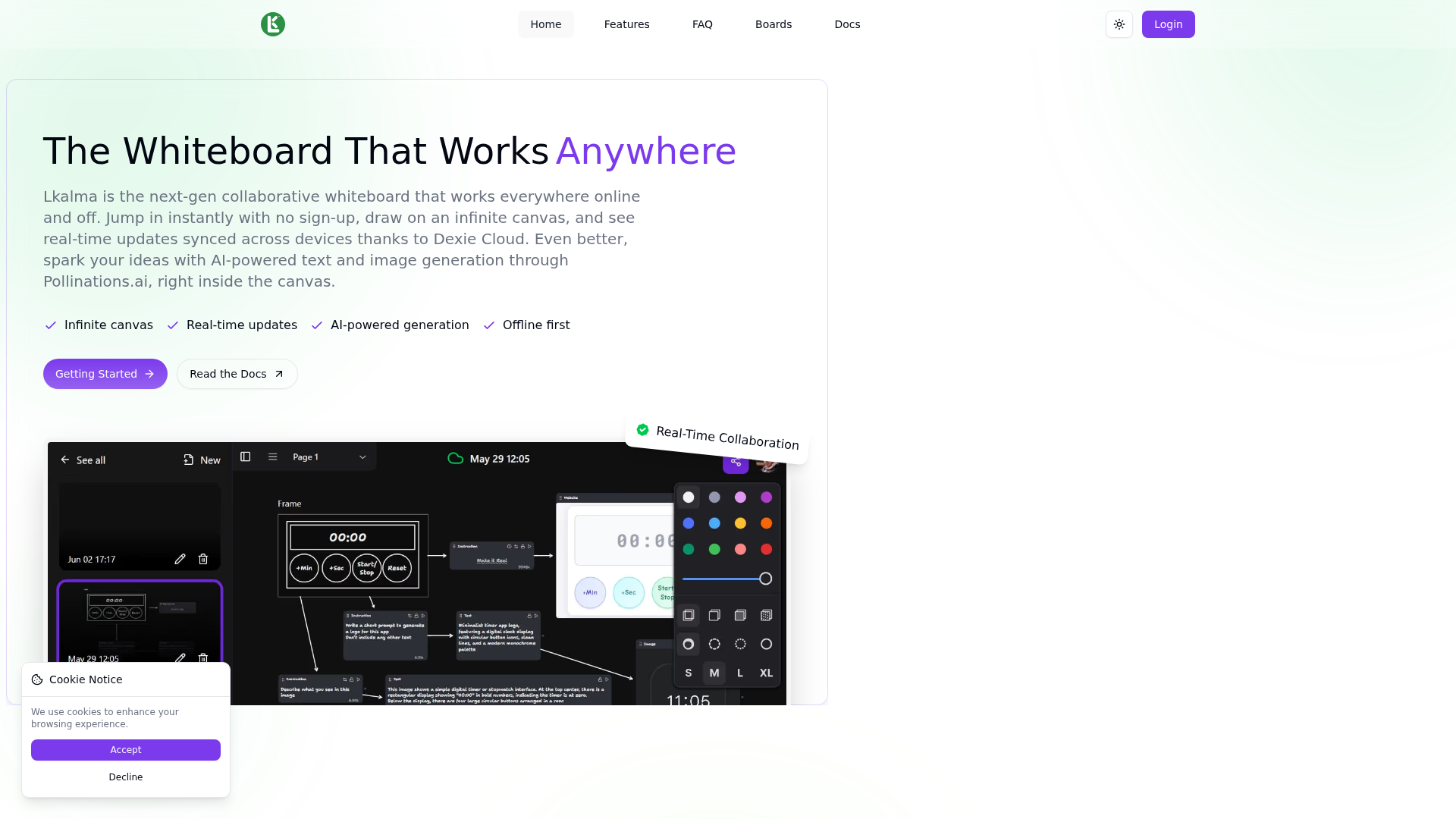Open the FAQ nav item
This screenshot has width=1456, height=819.
click(x=702, y=24)
